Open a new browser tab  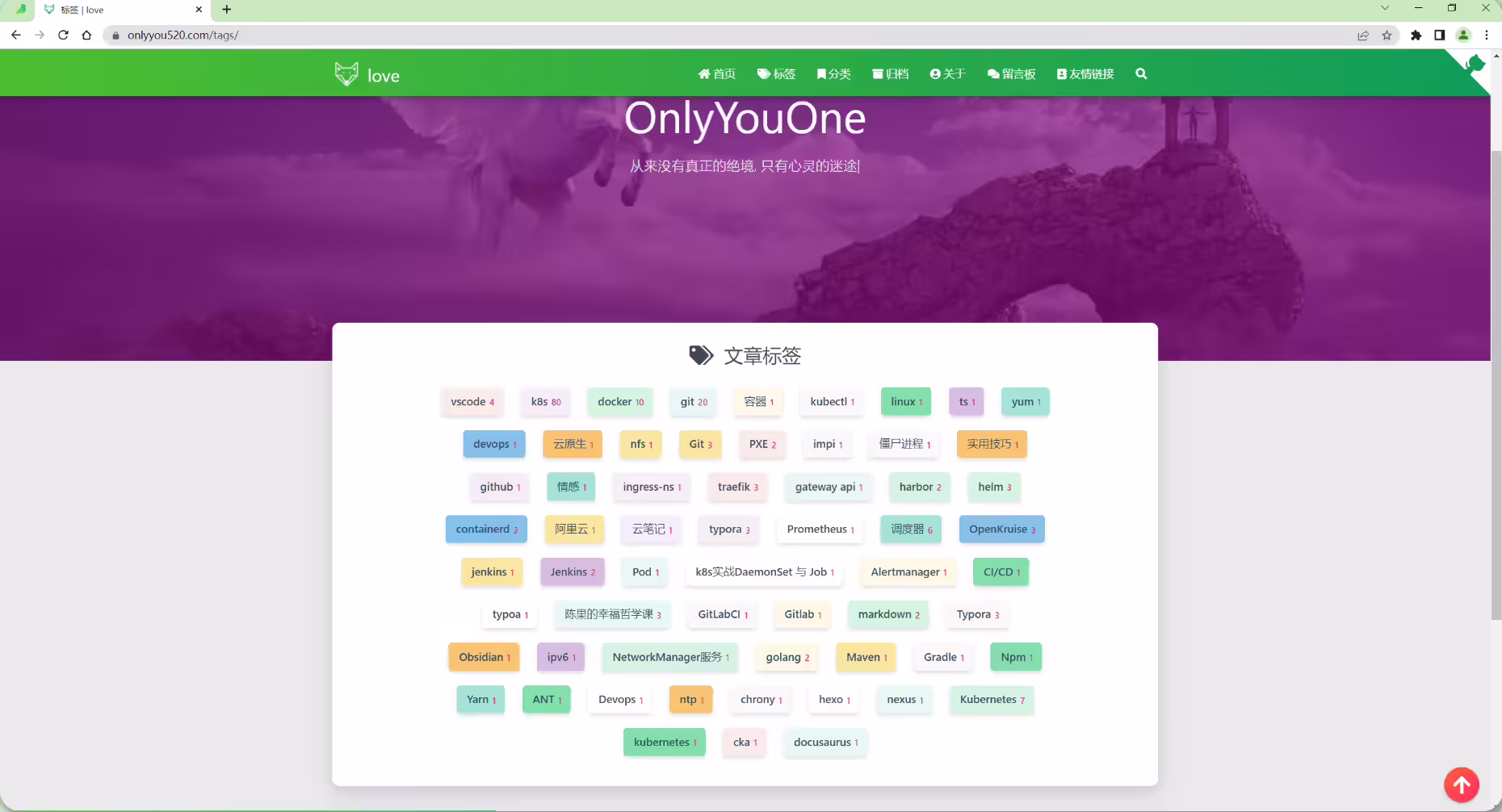click(227, 10)
